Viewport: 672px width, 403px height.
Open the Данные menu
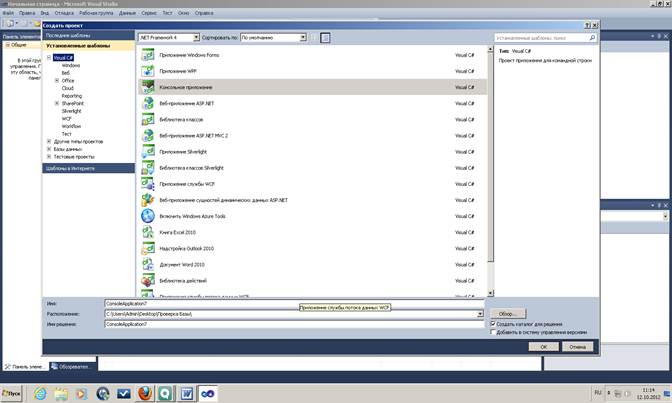[x=127, y=13]
